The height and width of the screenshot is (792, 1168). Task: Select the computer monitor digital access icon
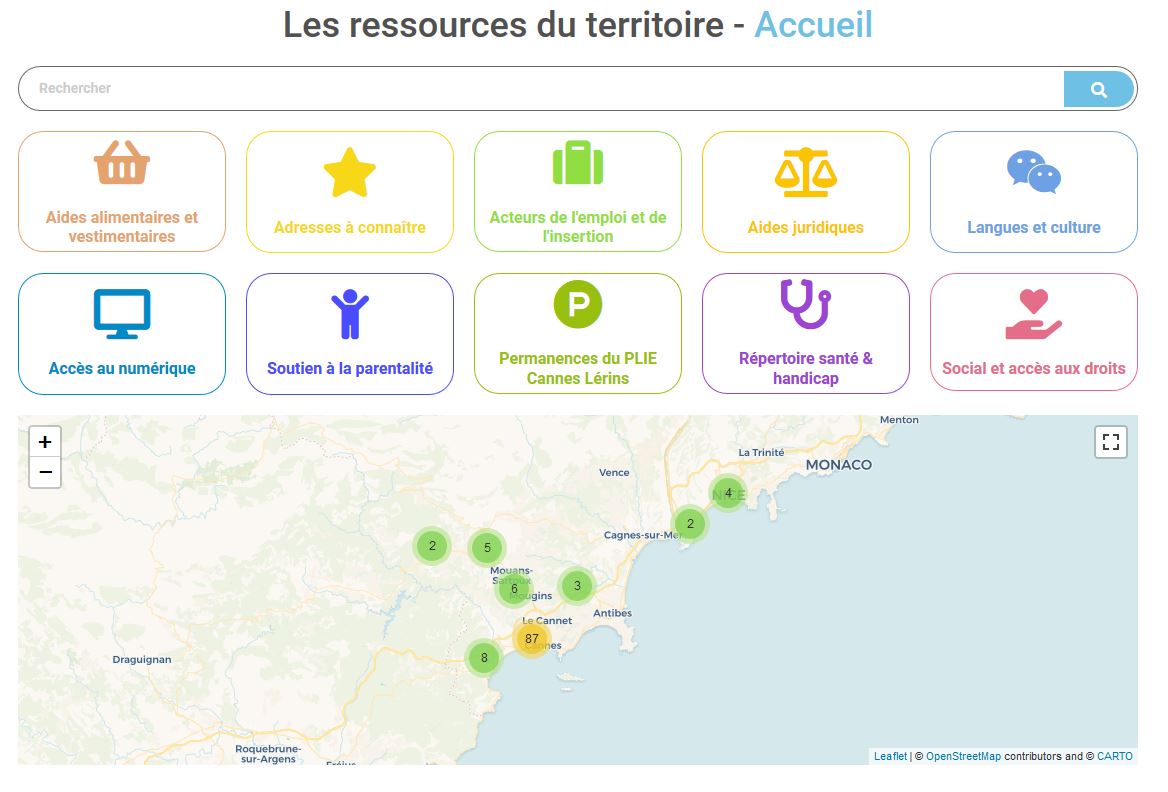click(x=122, y=314)
